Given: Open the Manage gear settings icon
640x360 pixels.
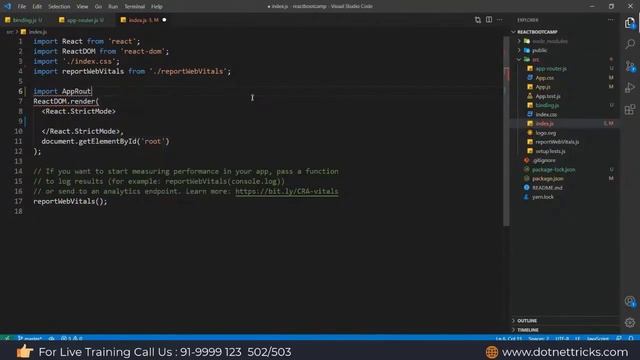Looking at the screenshot, I should point(630,322).
